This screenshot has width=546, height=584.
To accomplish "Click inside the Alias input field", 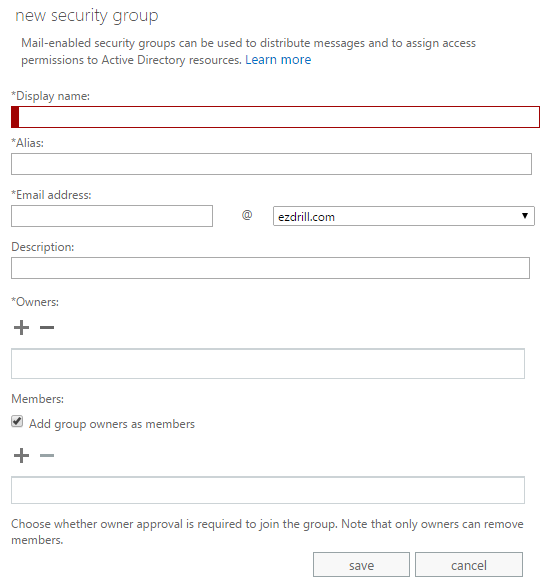I will click(271, 164).
